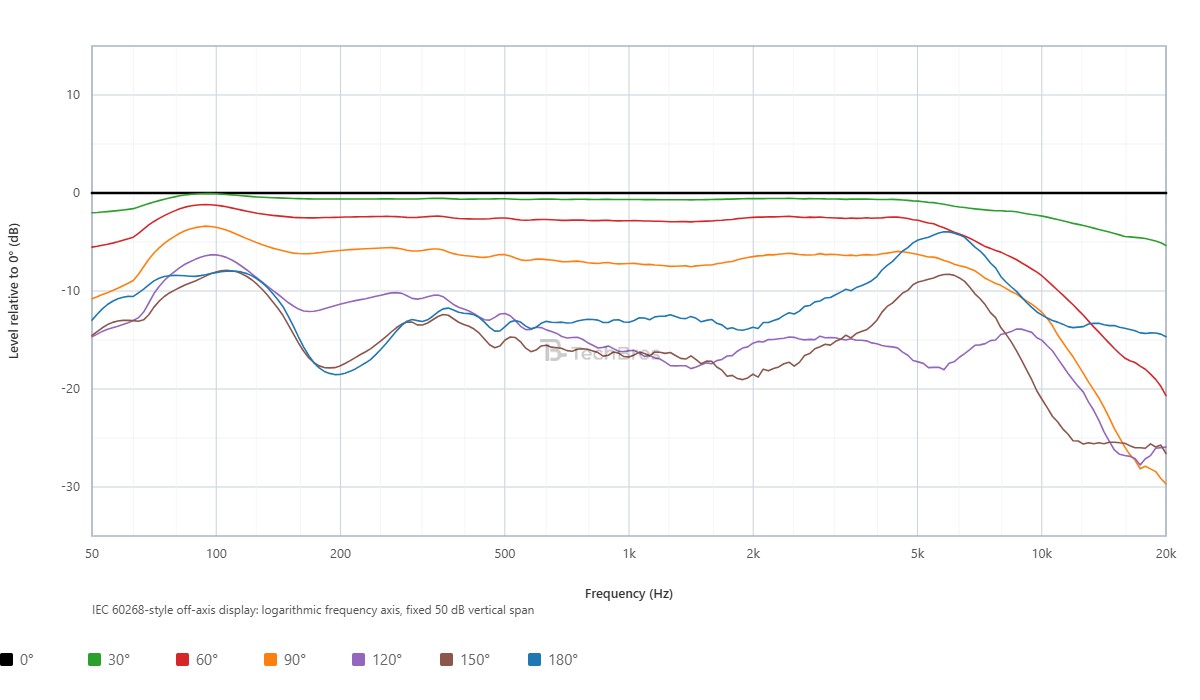
Task: Click the 2k frequency axis label
Action: click(753, 553)
